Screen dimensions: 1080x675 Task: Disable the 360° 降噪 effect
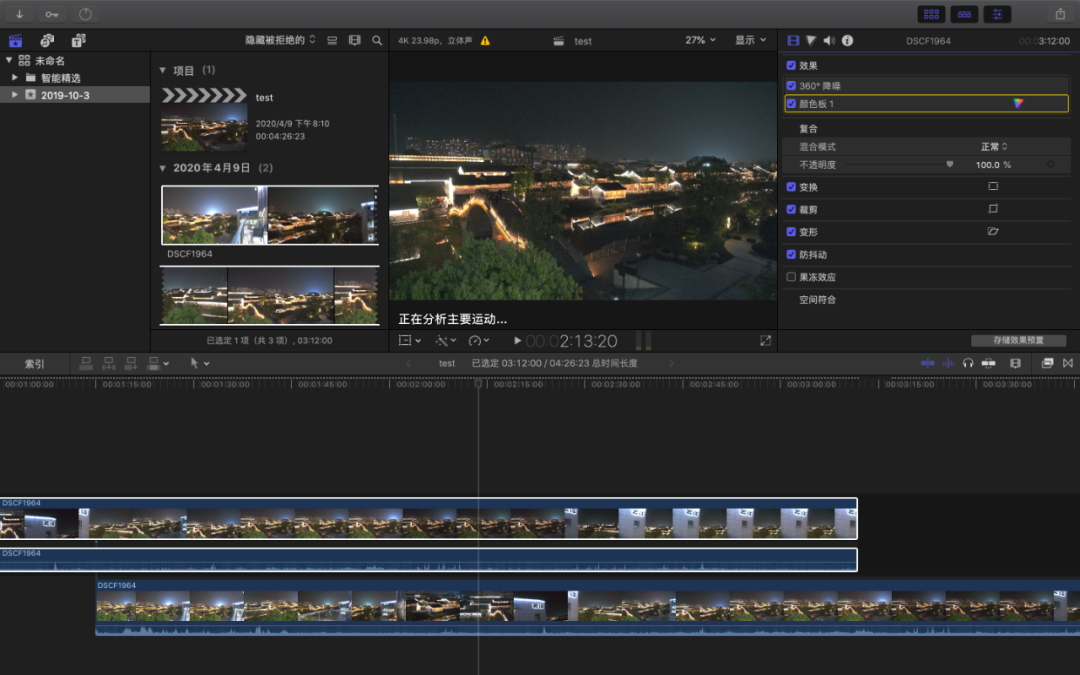pos(791,85)
